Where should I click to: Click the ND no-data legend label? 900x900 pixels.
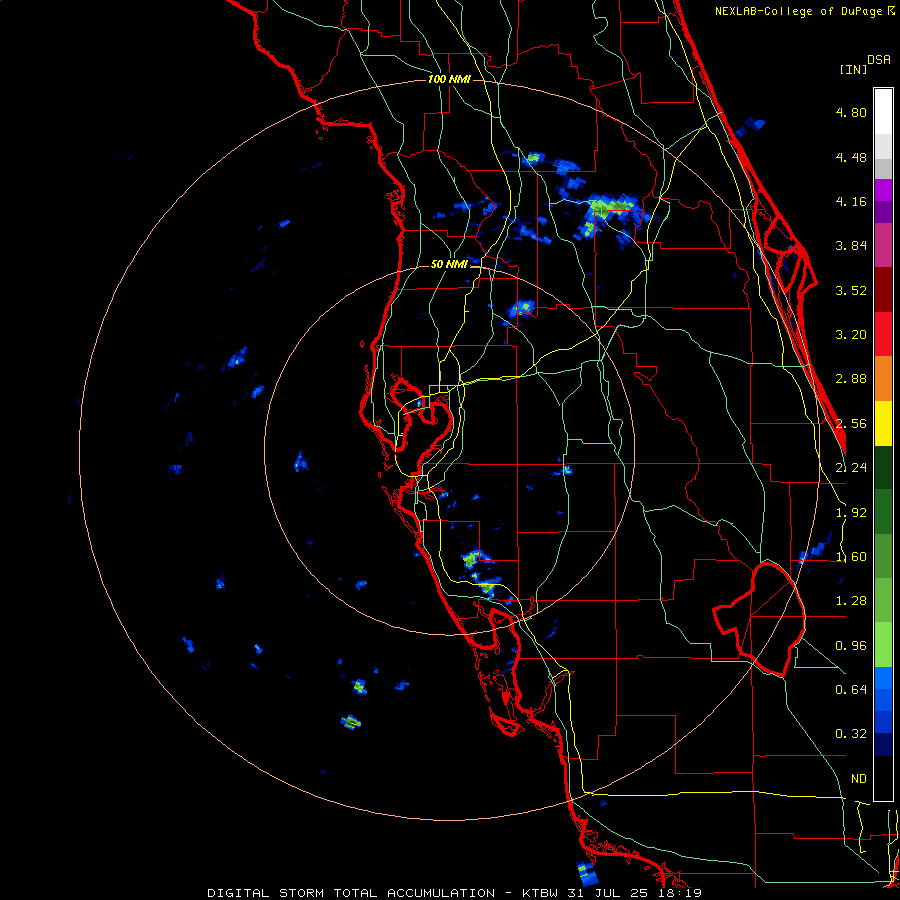point(859,779)
